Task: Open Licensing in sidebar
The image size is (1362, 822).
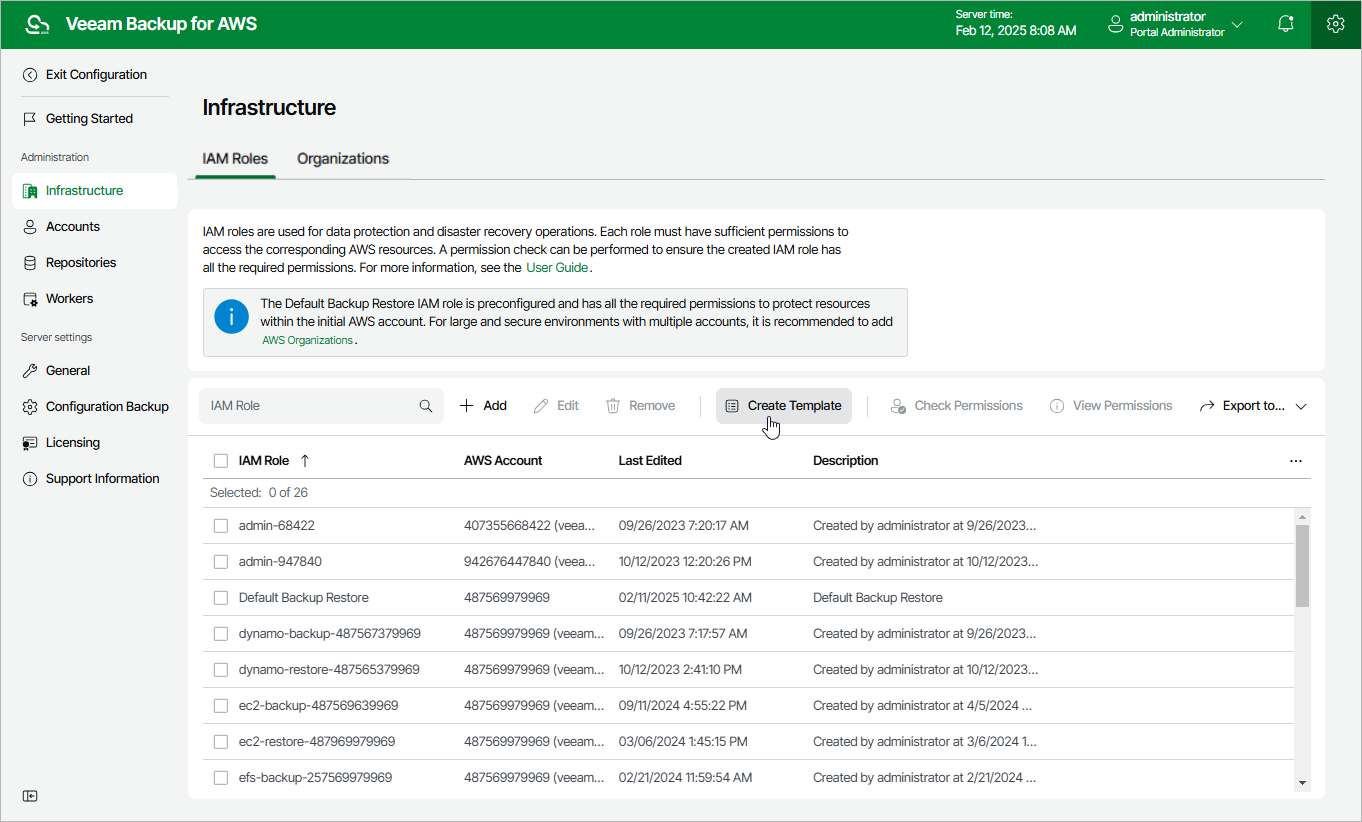Action: pyautogui.click(x=73, y=443)
